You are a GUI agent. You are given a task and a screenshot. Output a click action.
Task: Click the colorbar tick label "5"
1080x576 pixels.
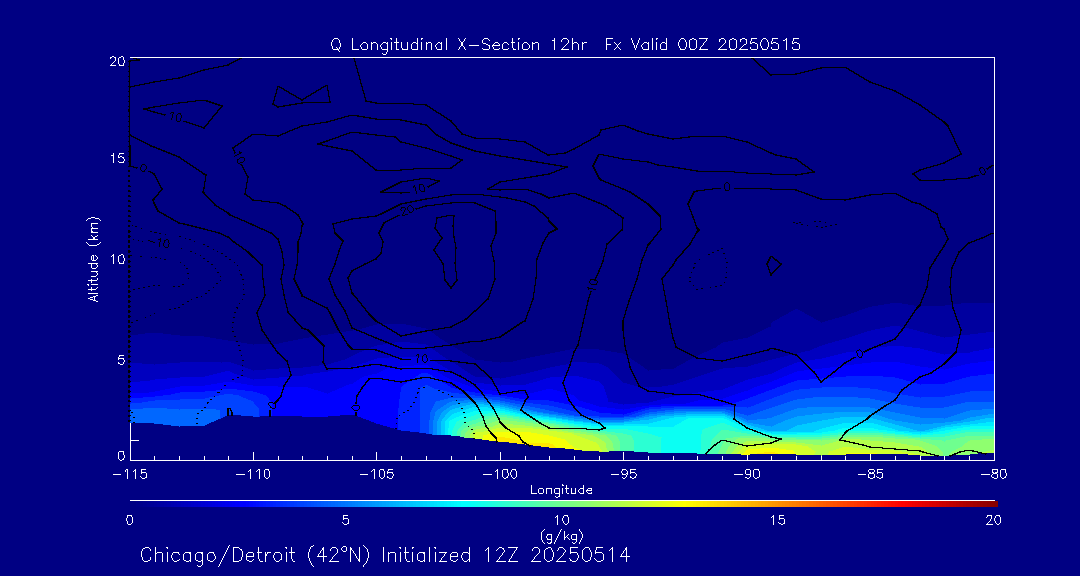(x=345, y=520)
